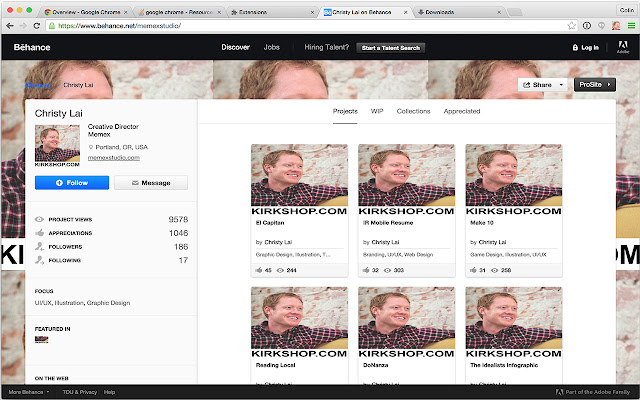Open the memexstudio.com link
The height and width of the screenshot is (400, 640).
point(113,158)
